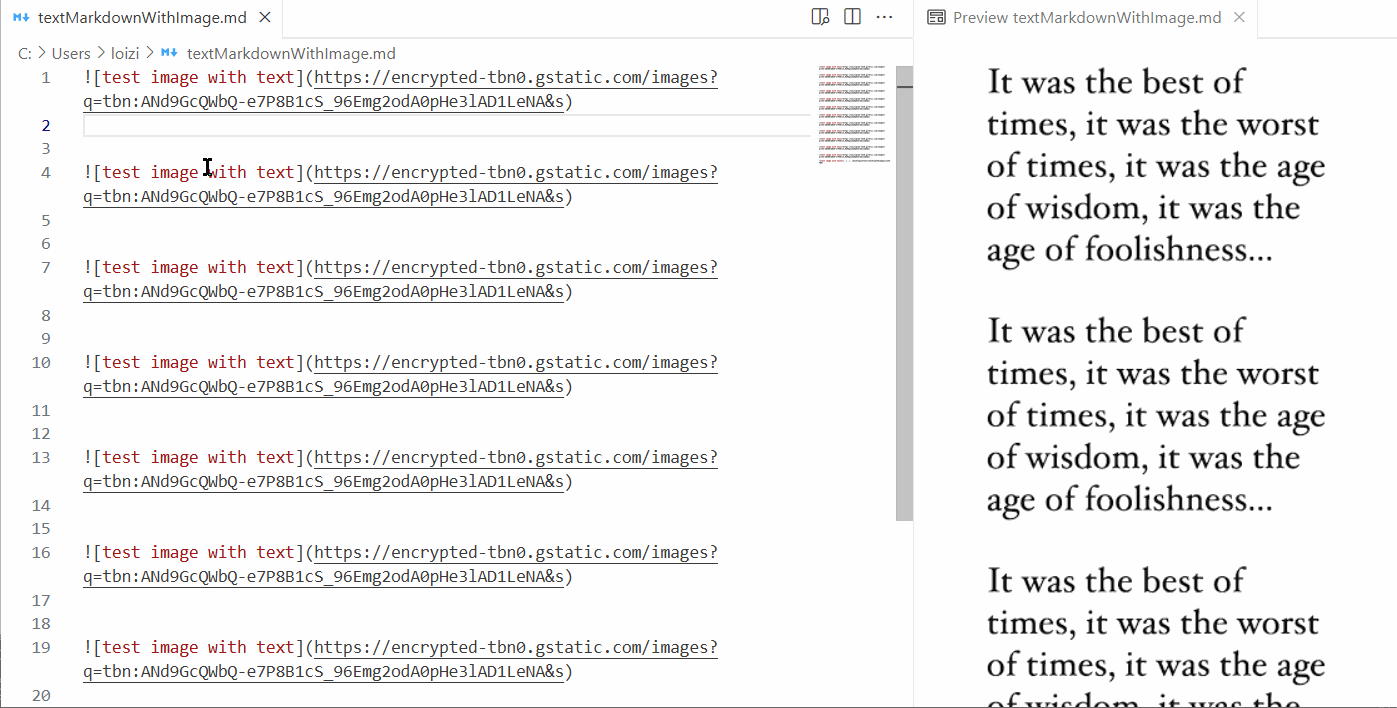Select the Preview textMarkdownWithImage.md tab
Screen dimensions: 1397x708
coord(1090,17)
